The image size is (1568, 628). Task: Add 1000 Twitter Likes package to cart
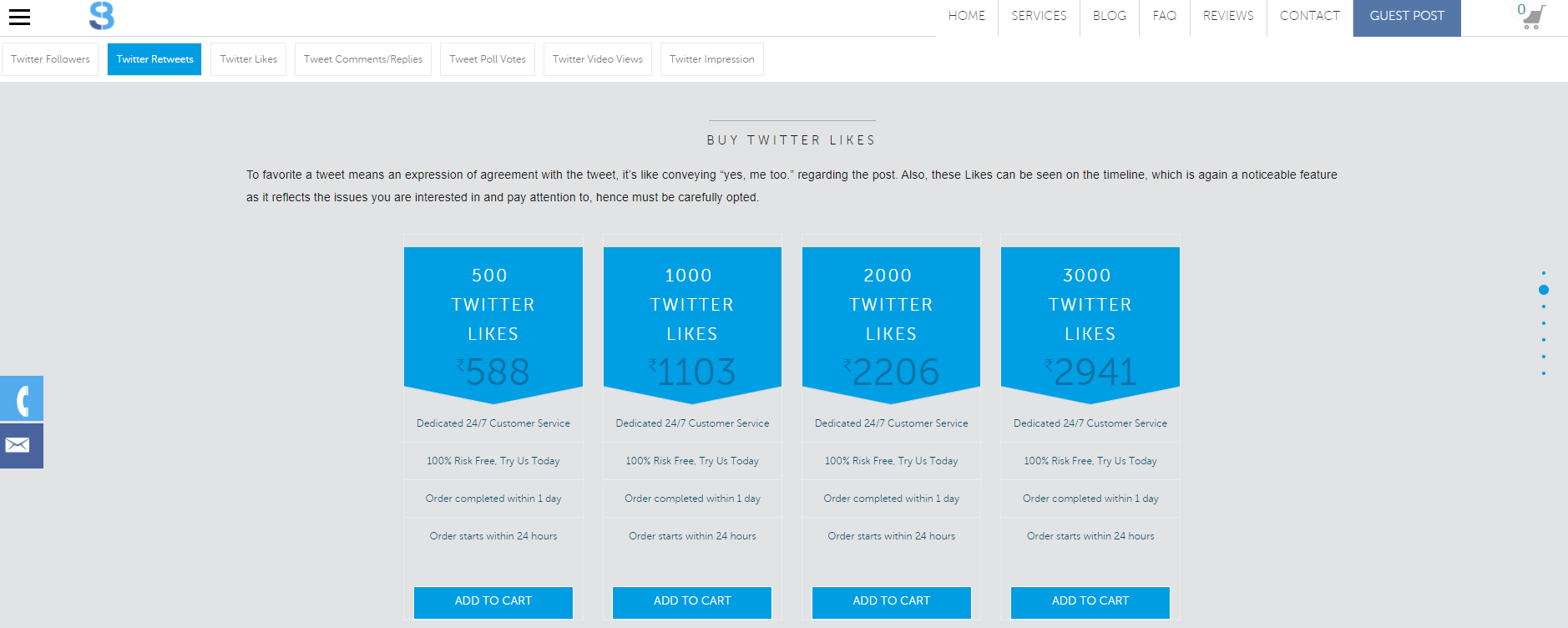tap(692, 602)
